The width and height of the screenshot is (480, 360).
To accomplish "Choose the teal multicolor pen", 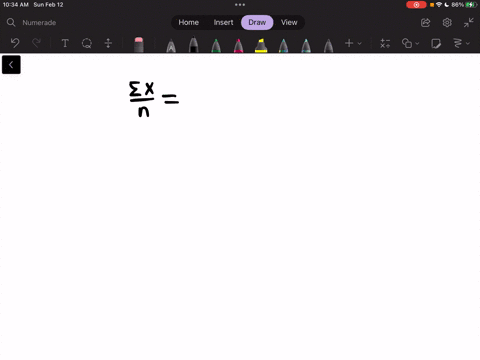I will tap(283, 45).
